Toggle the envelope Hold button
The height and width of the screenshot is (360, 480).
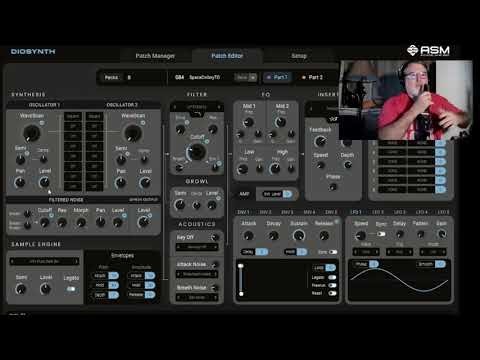[x=296, y=252]
